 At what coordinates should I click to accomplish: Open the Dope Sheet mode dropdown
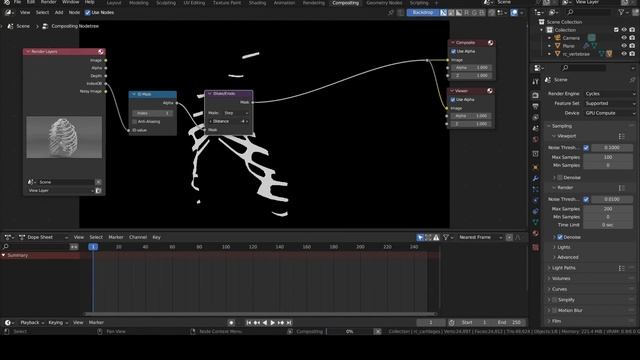click(43, 238)
